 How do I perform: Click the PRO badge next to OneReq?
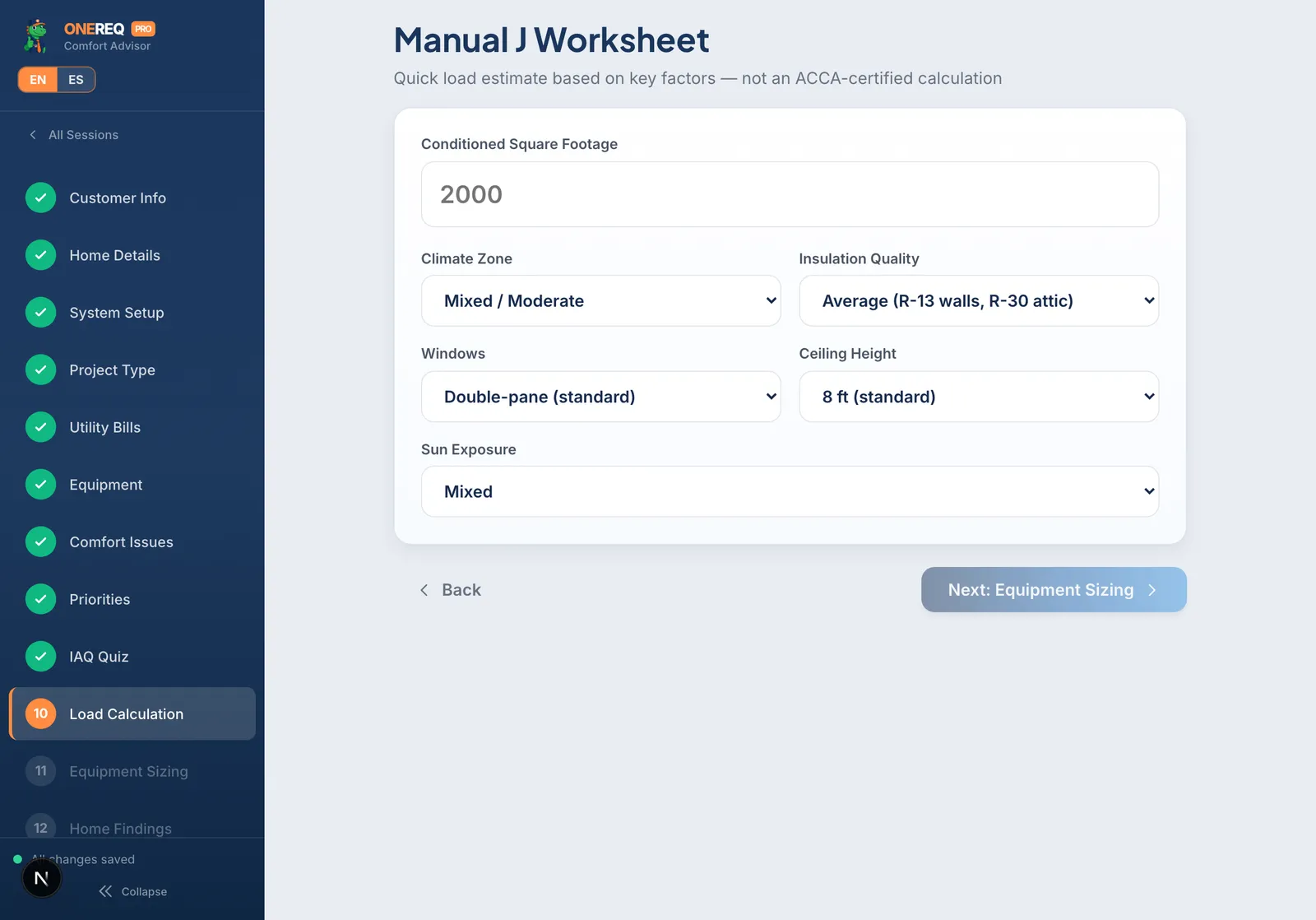tap(143, 29)
